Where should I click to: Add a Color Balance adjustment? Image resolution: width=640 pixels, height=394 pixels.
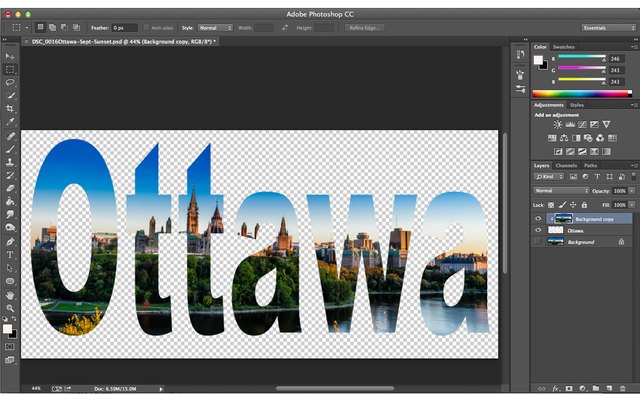click(x=564, y=138)
